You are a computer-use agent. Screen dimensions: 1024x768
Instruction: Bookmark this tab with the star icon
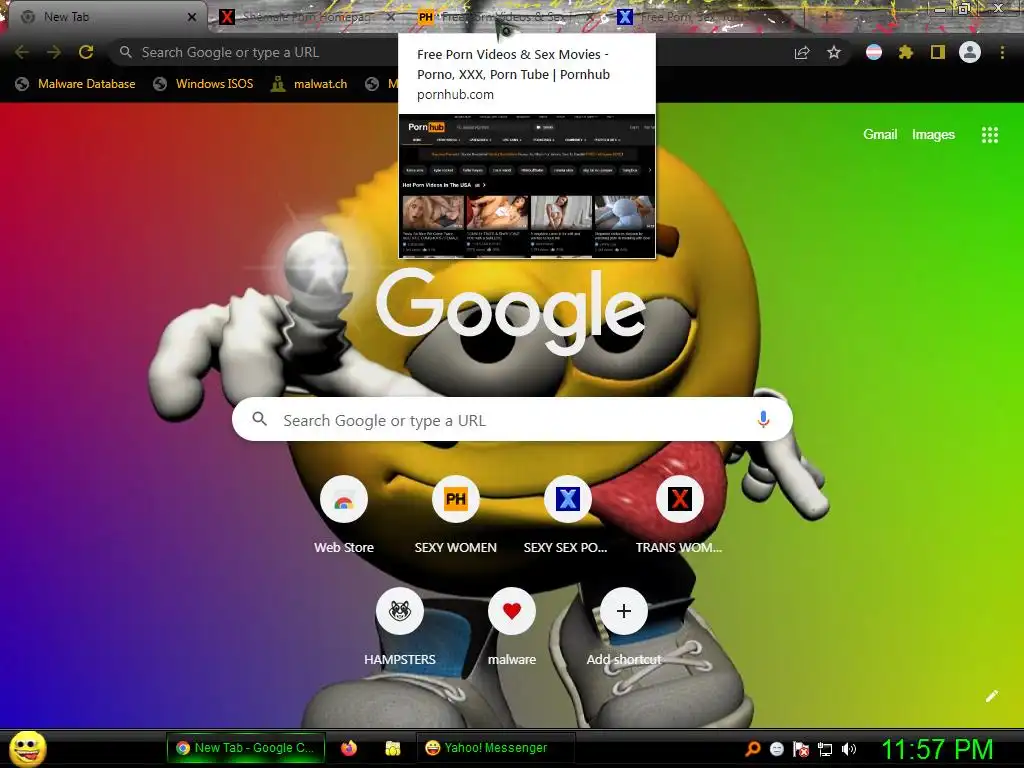833,52
